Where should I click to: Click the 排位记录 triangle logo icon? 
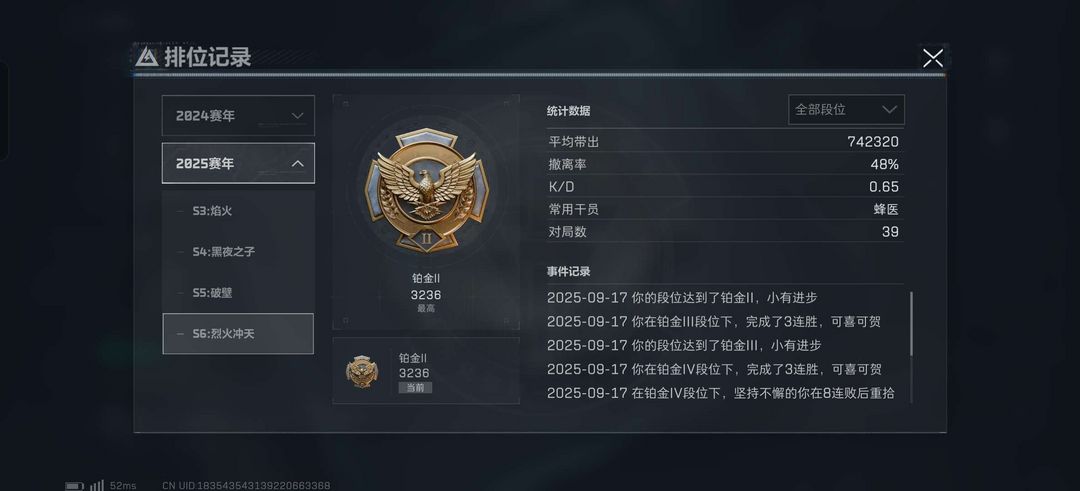pyautogui.click(x=147, y=56)
